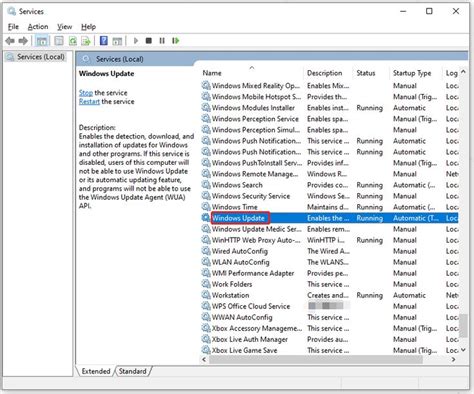The height and width of the screenshot is (394, 474).
Task: Select Windows Perception Simulation service row
Action: pyautogui.click(x=329, y=130)
